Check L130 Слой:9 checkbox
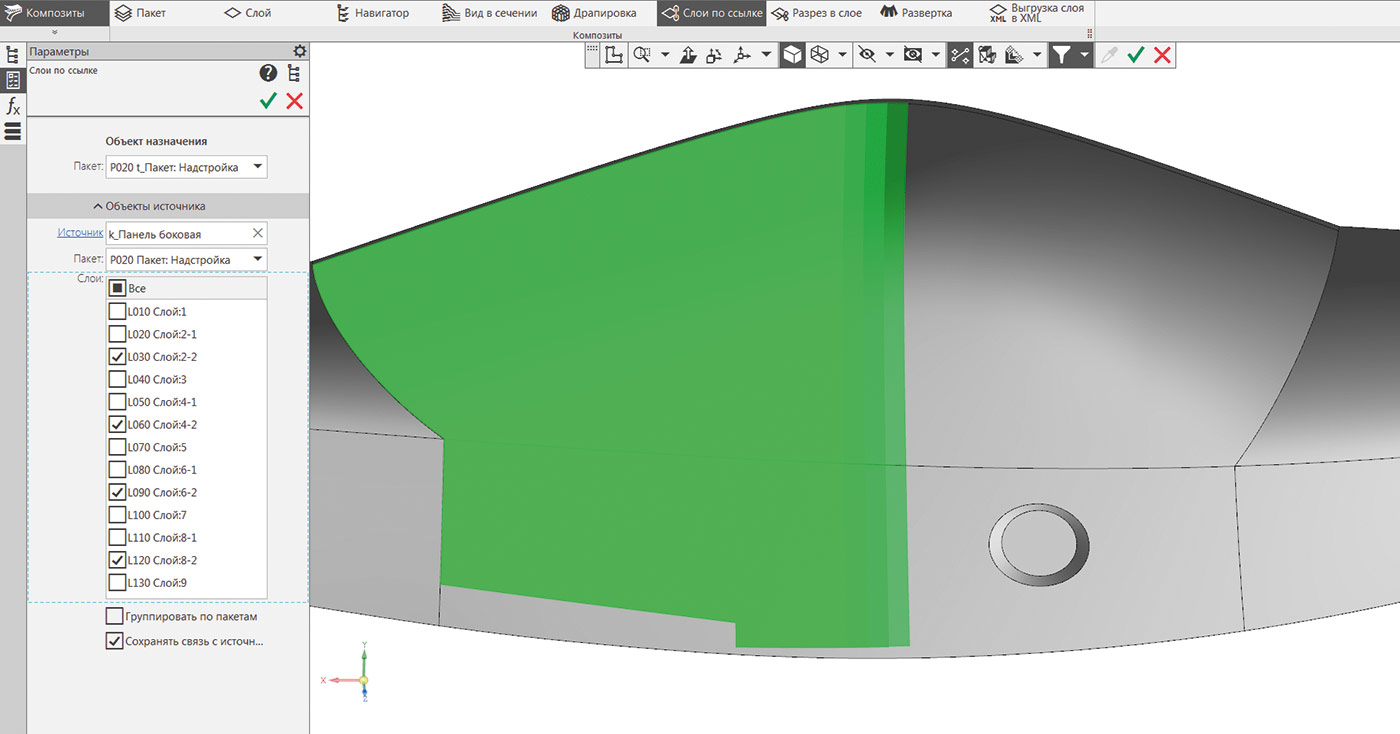 117,583
